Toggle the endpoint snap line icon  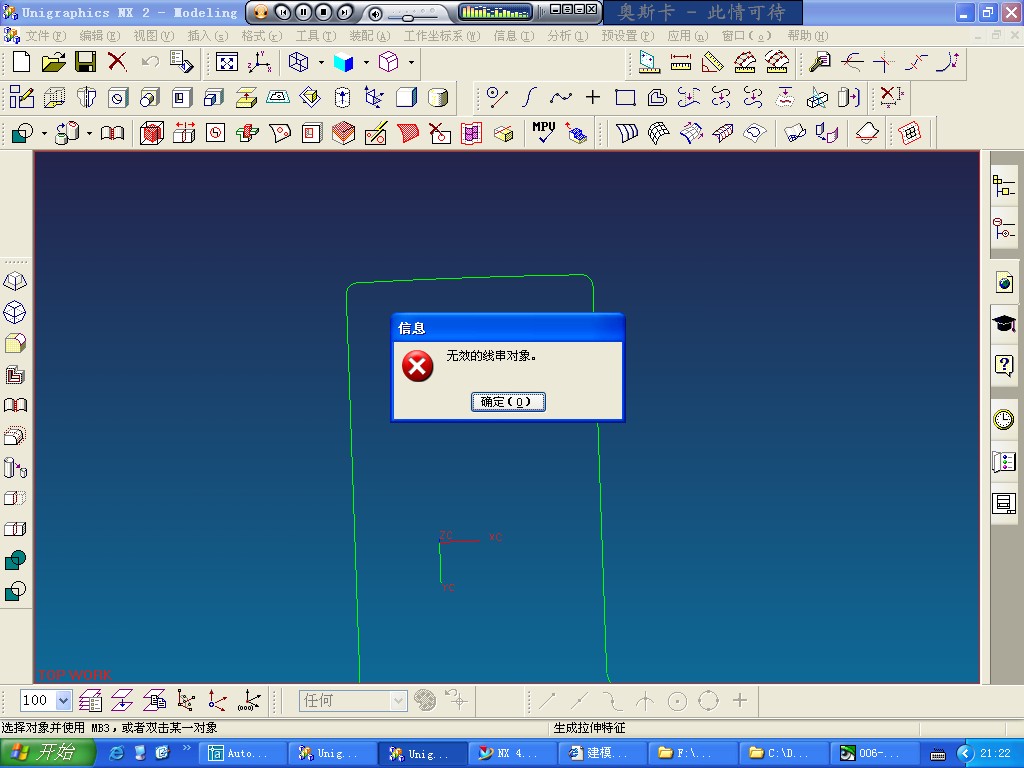coord(547,701)
